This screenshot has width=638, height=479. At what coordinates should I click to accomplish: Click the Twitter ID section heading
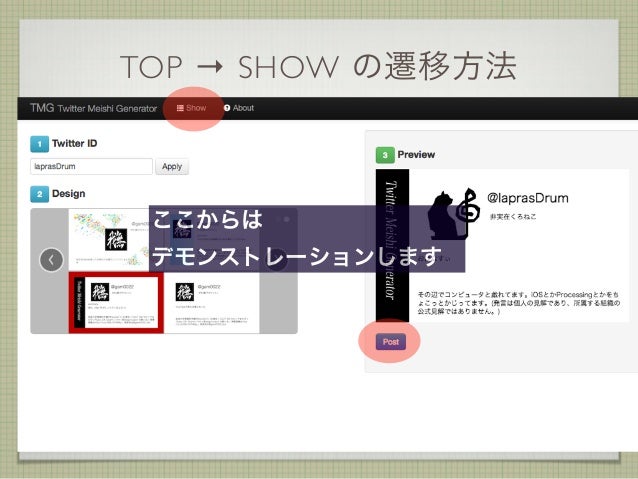pos(74,143)
